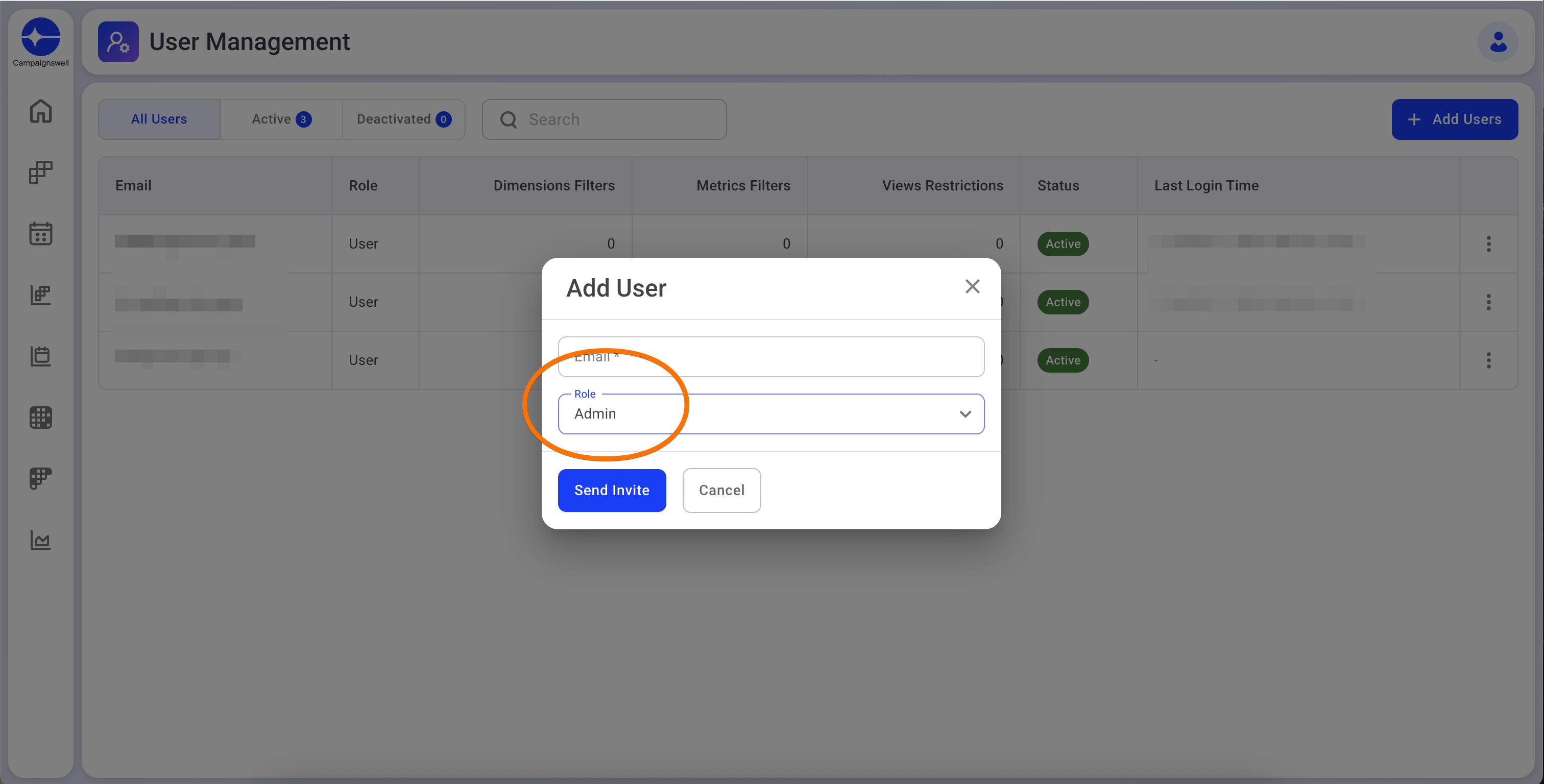Focus the Email input field

771,357
